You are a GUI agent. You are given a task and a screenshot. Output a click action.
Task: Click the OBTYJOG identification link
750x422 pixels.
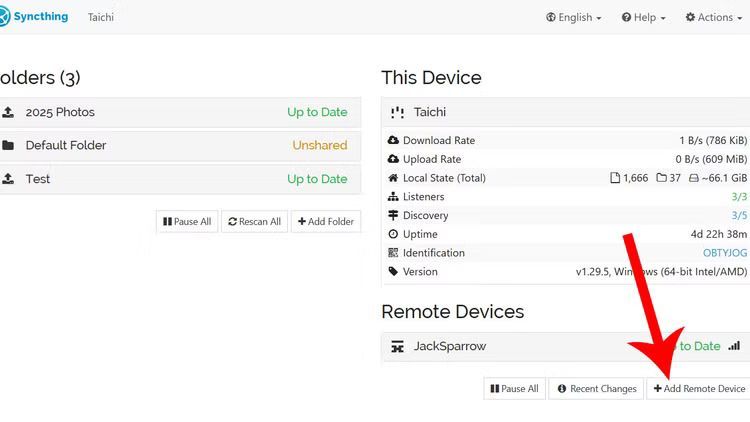pyautogui.click(x=725, y=253)
